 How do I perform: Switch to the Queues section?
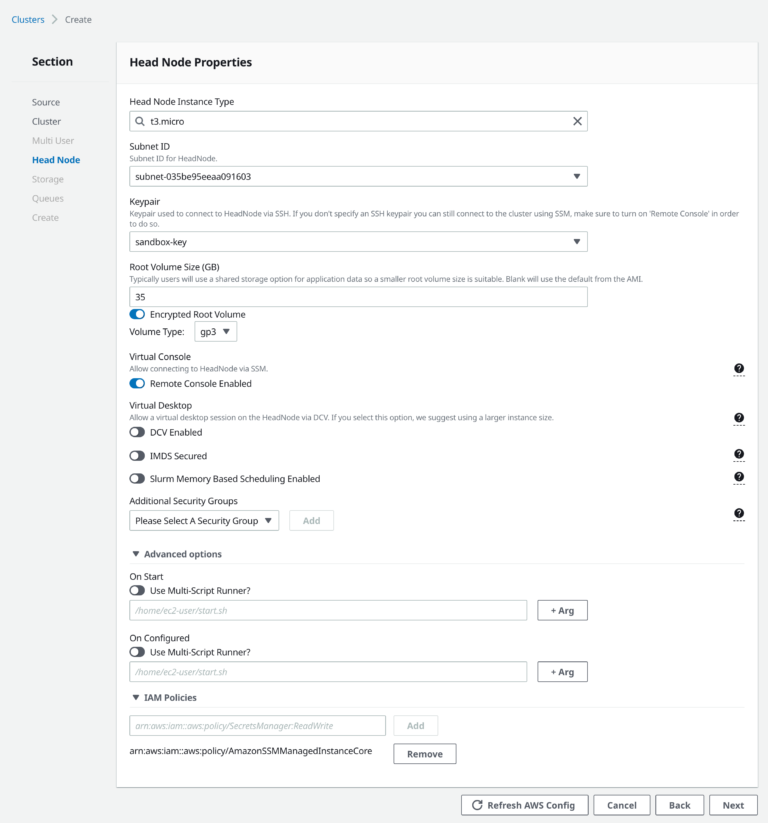click(47, 198)
